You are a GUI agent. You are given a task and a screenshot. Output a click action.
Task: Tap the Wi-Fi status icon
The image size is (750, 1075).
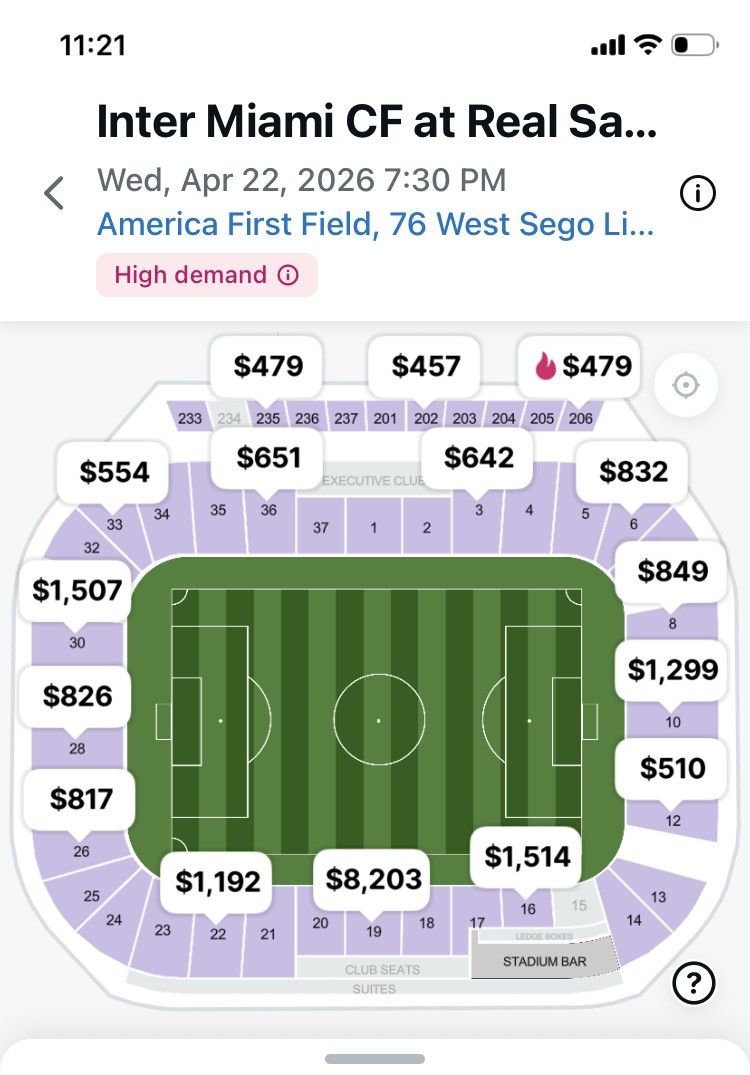(x=649, y=45)
